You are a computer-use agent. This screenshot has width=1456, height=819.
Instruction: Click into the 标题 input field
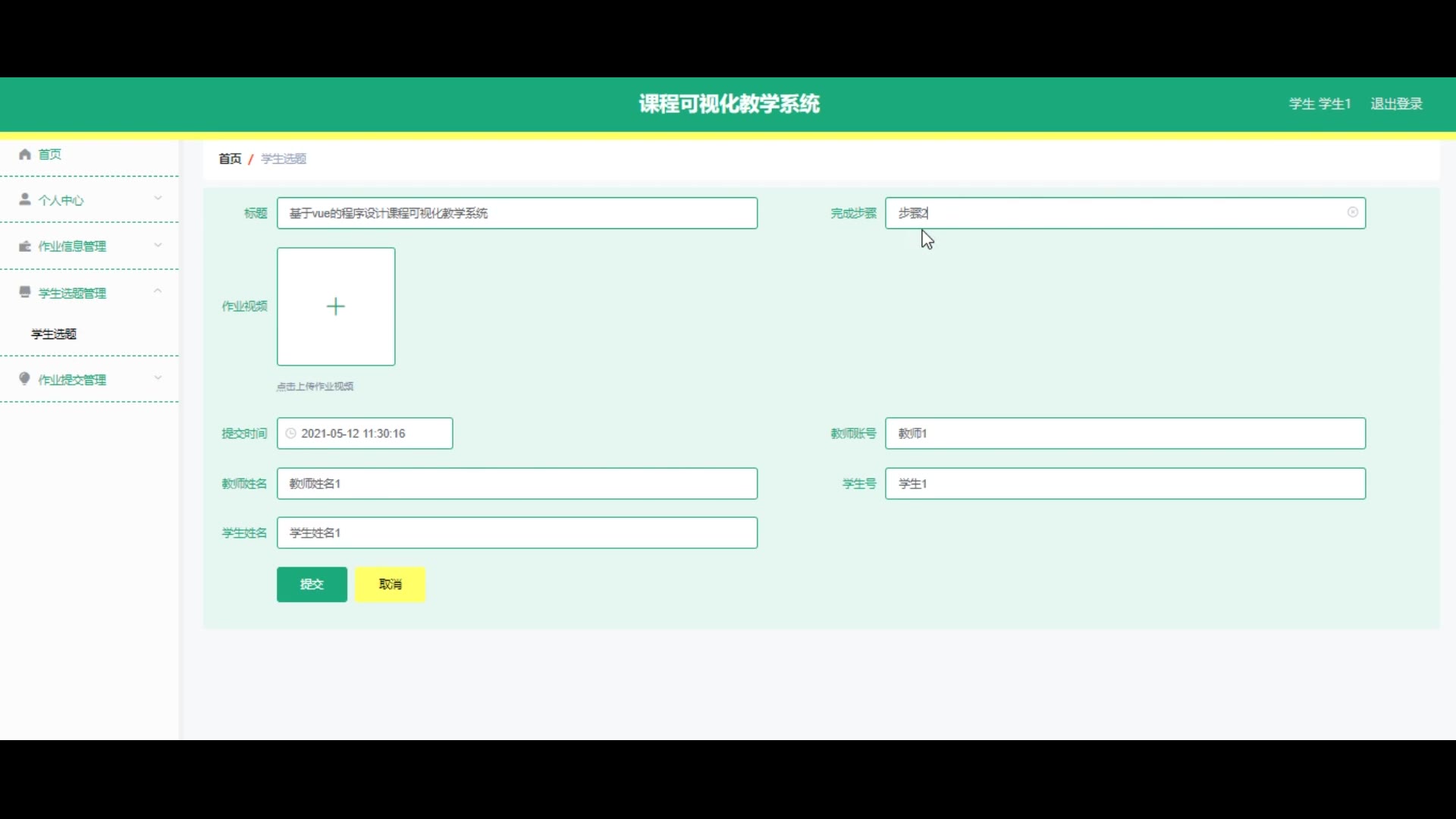coord(516,213)
